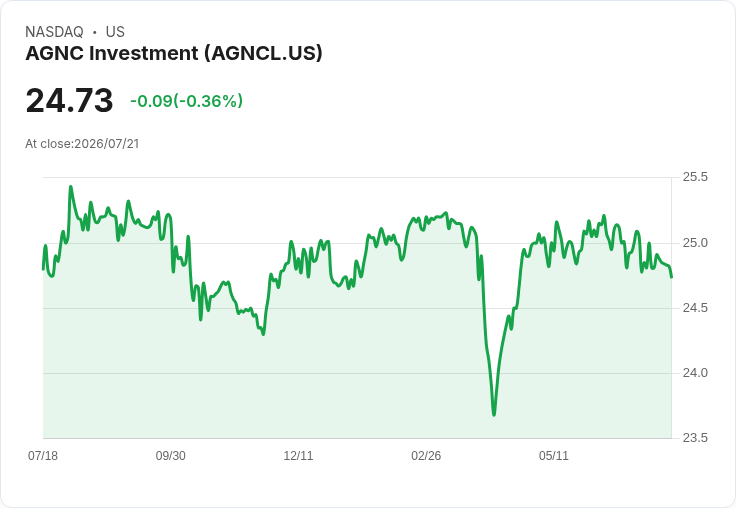Click the 25.5 price axis label
Viewport: 736px width, 508px height.
(x=695, y=177)
